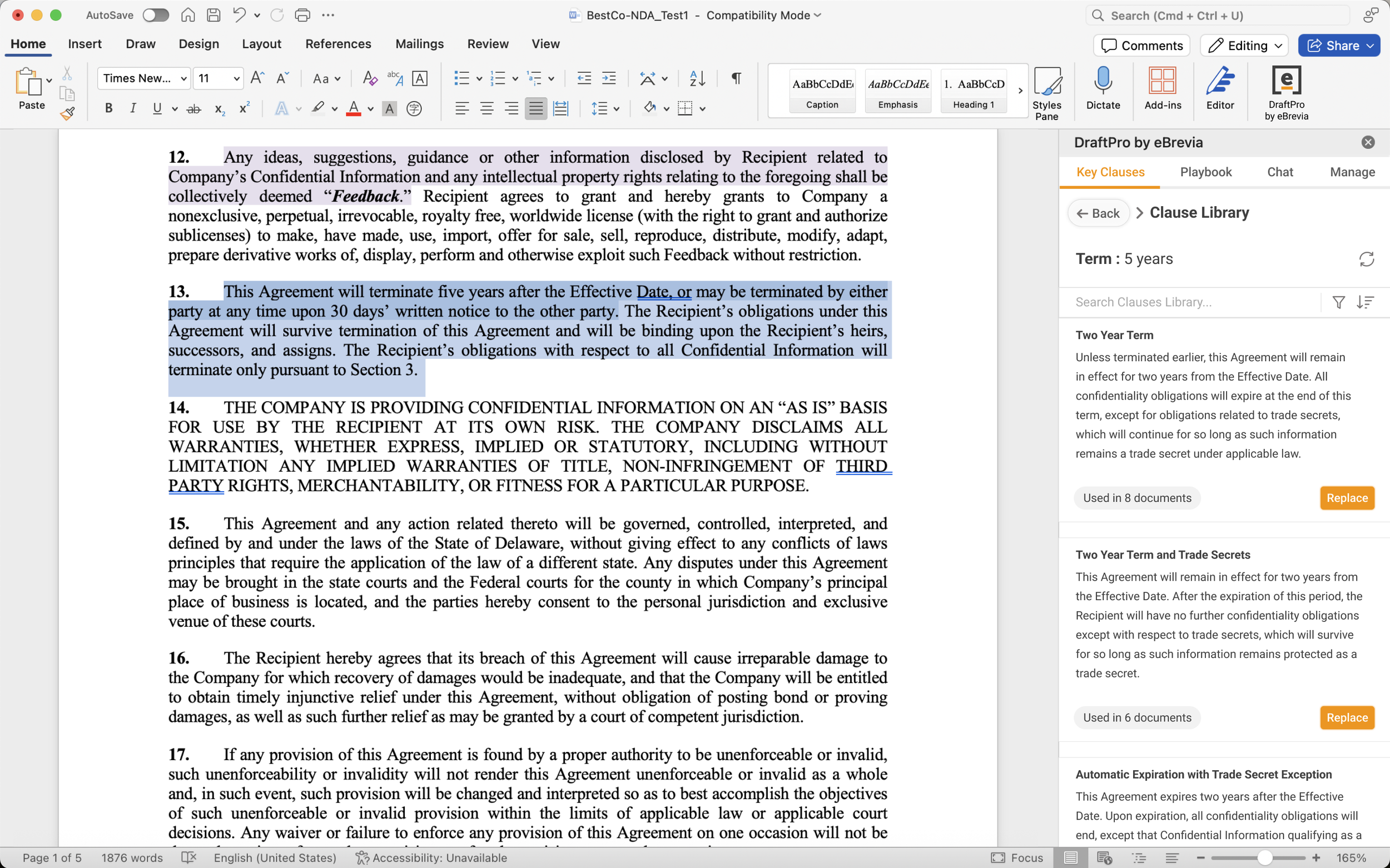Click the Save disk icon in title bar
Image resolution: width=1390 pixels, height=868 pixels.
[214, 15]
